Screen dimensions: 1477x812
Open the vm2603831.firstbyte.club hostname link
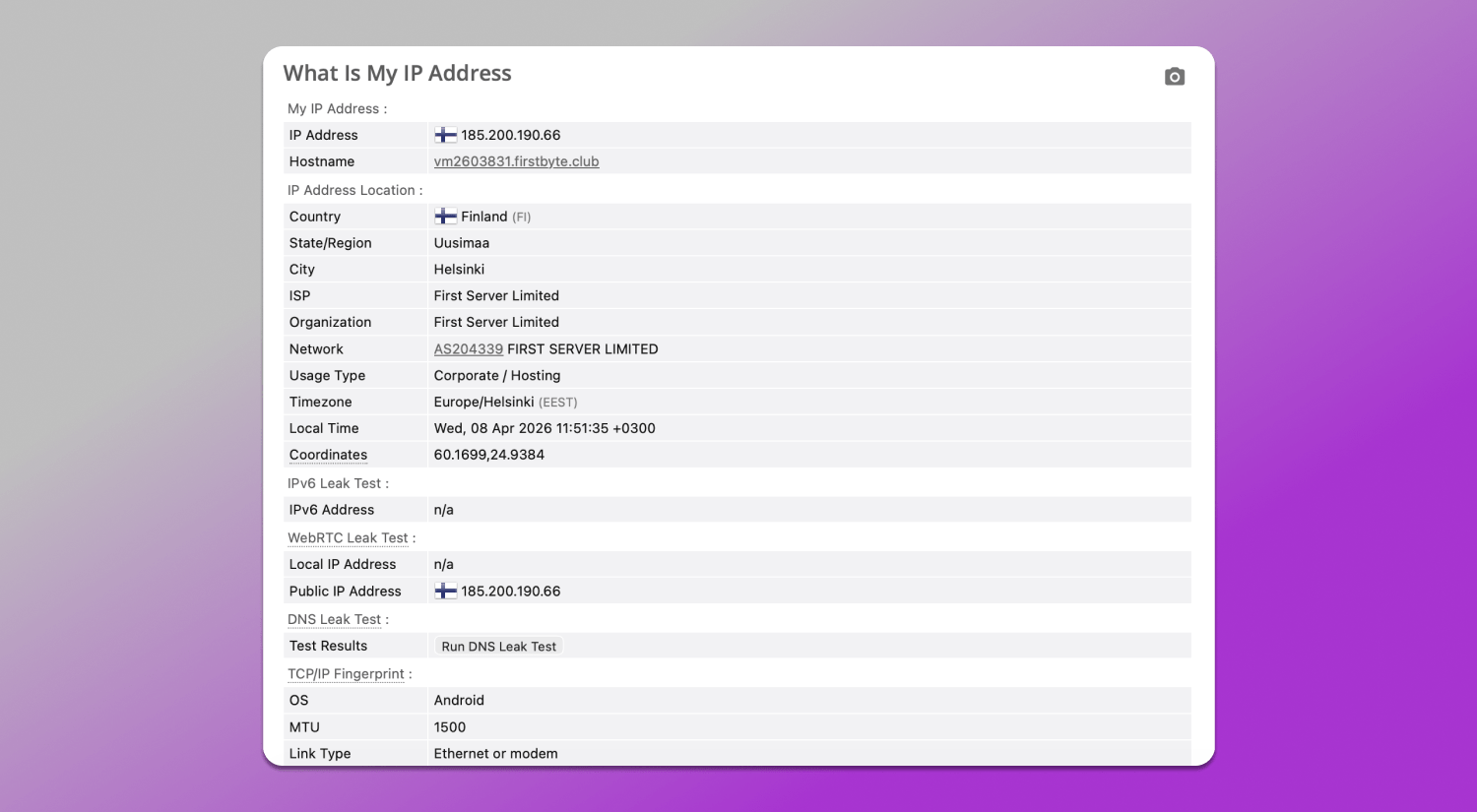[516, 161]
